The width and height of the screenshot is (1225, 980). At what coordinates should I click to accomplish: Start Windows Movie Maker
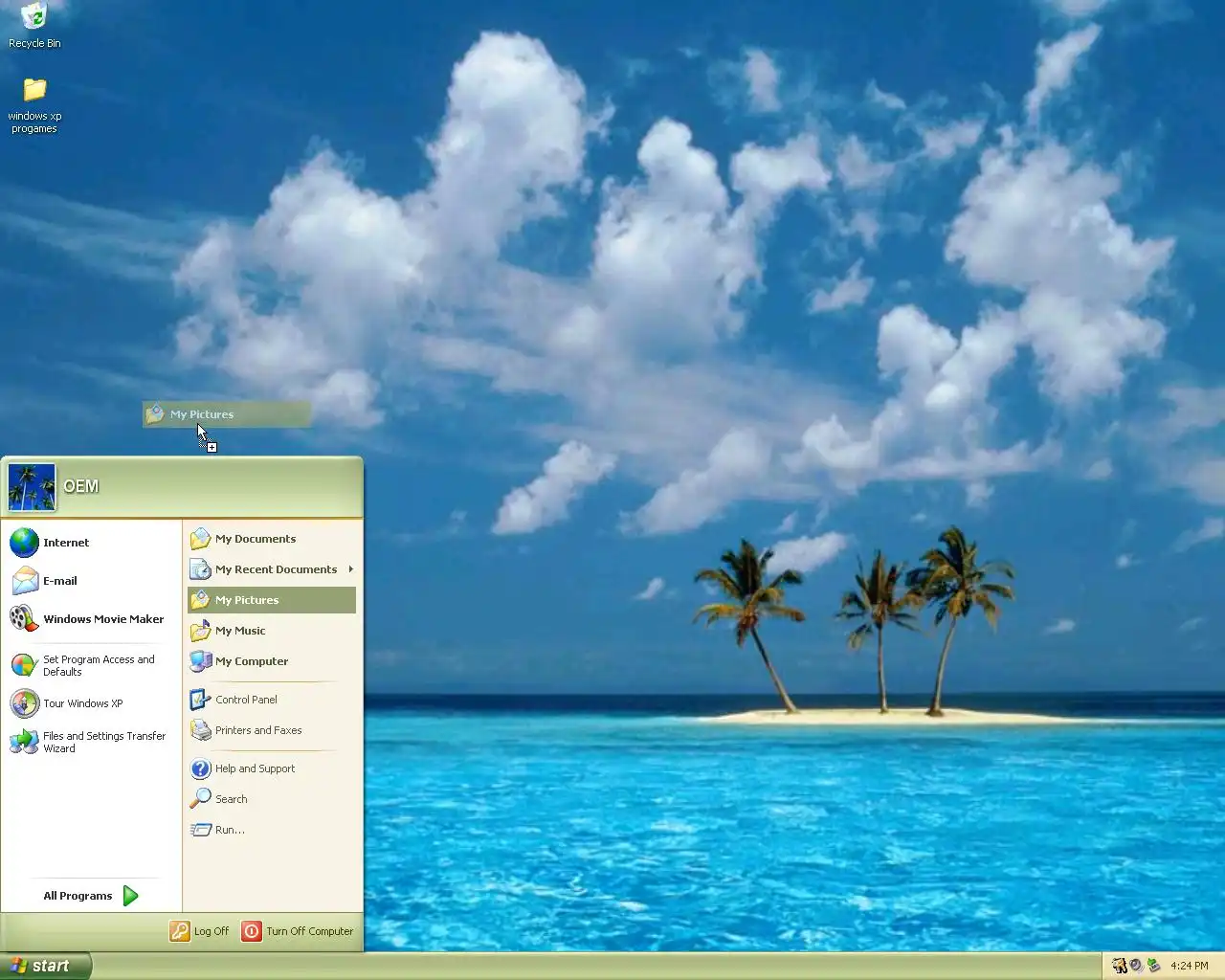point(91,619)
